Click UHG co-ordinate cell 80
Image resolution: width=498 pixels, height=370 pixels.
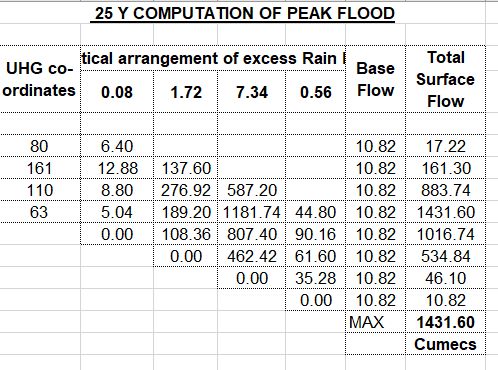click(39, 146)
